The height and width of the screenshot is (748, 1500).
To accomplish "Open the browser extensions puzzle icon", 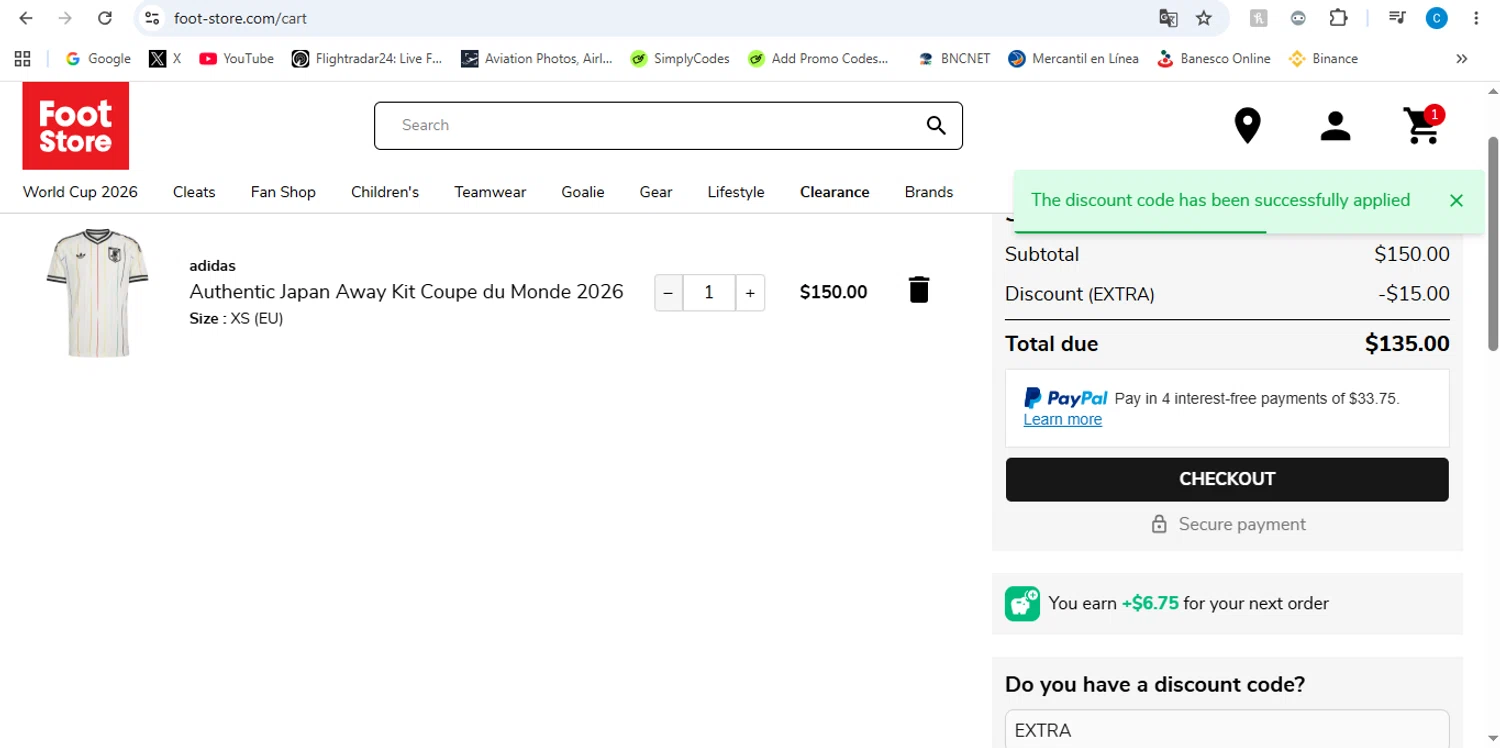I will tap(1338, 18).
